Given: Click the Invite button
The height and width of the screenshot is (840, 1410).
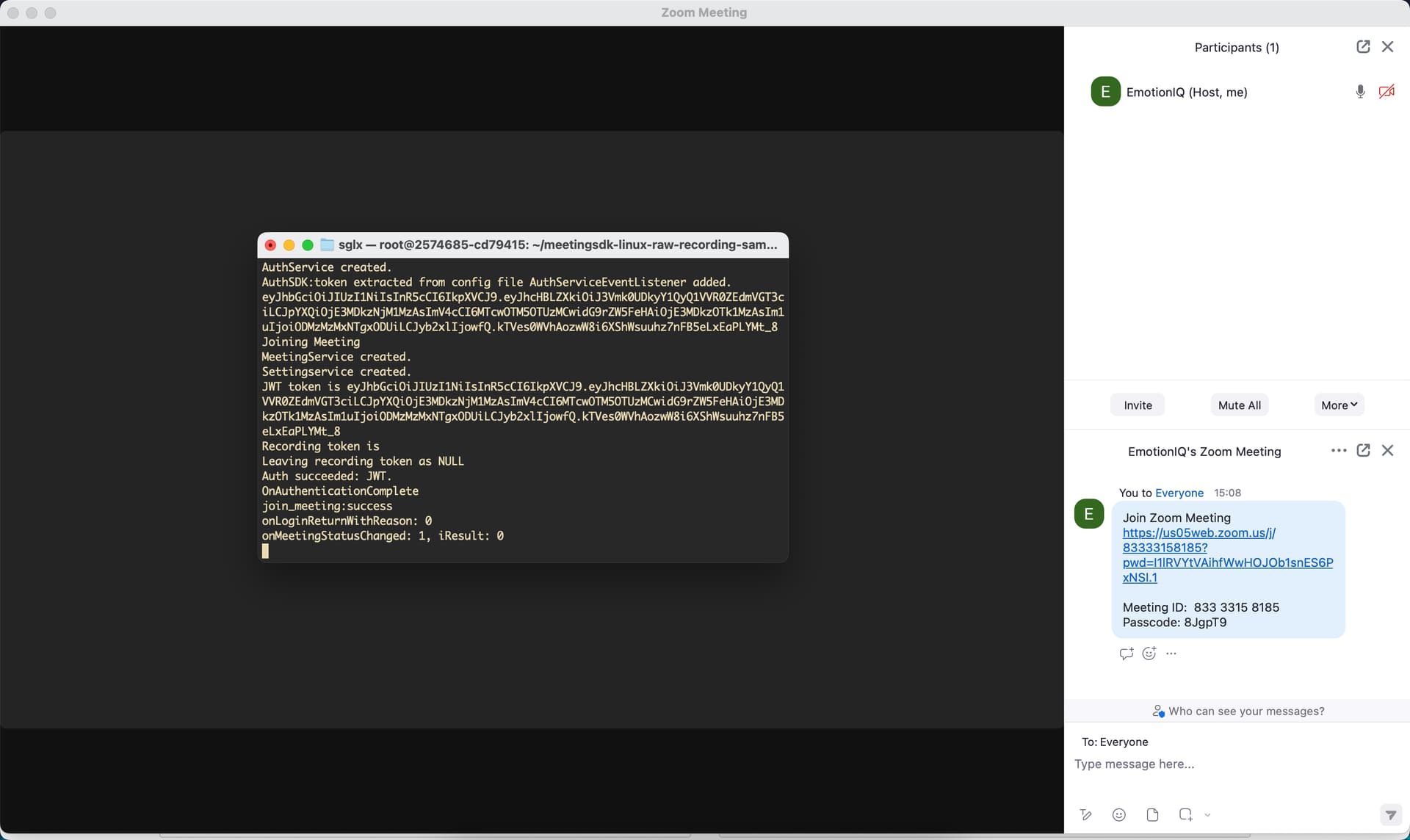Looking at the screenshot, I should (x=1138, y=405).
